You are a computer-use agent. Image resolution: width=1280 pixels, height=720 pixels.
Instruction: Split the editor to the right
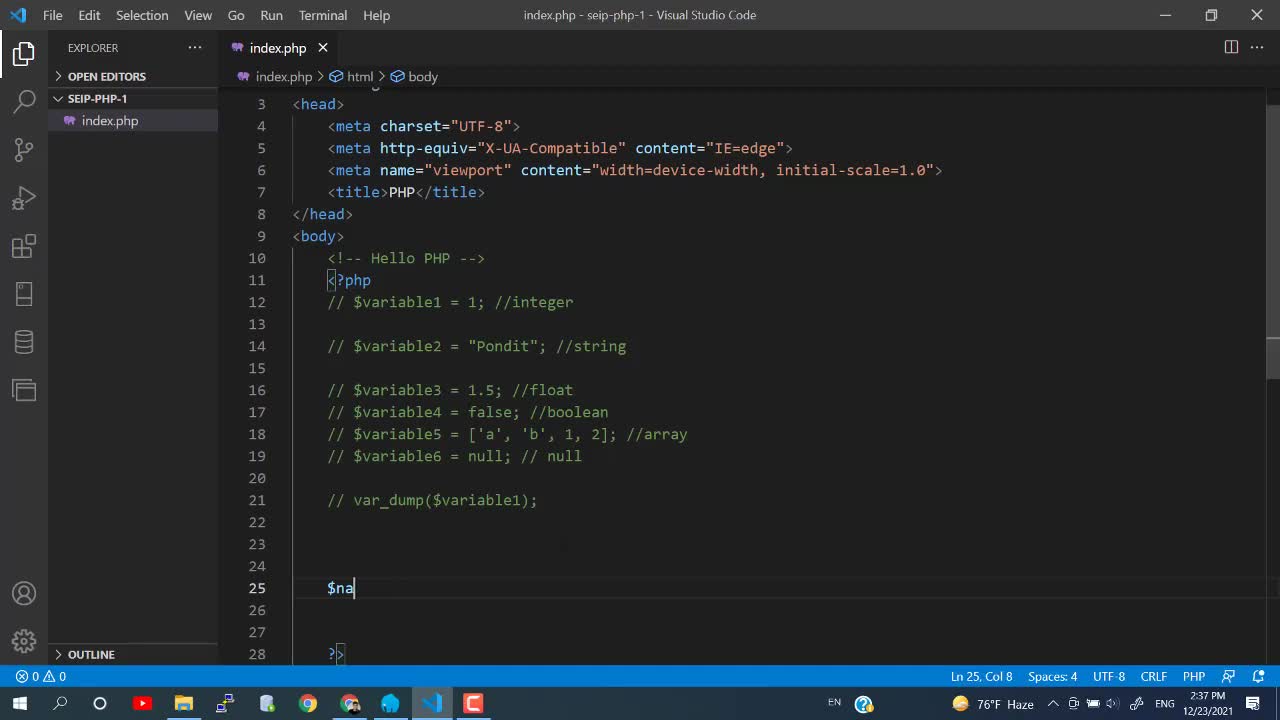tap(1231, 47)
